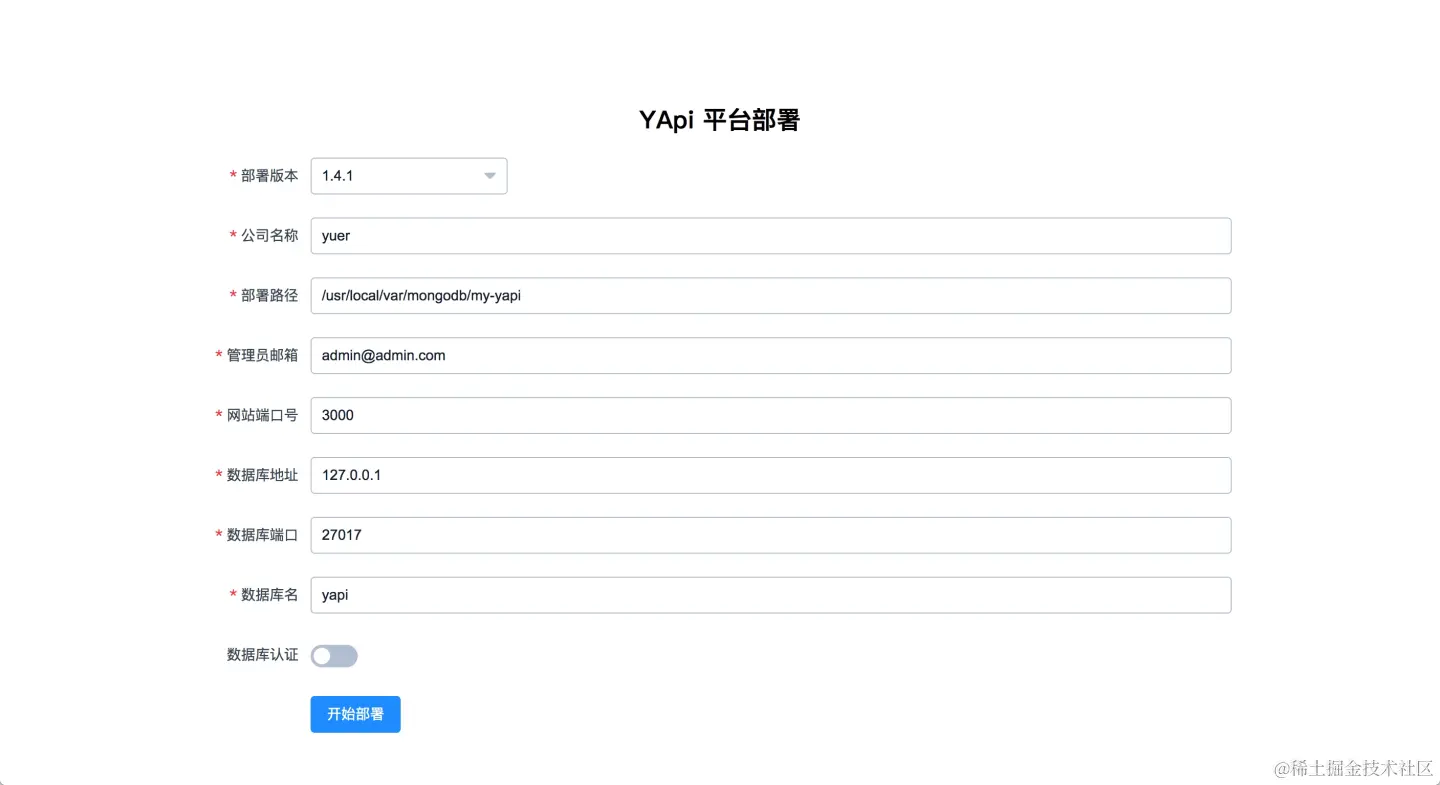Click the 数据库名 label
The height and width of the screenshot is (785, 1440).
click(269, 595)
